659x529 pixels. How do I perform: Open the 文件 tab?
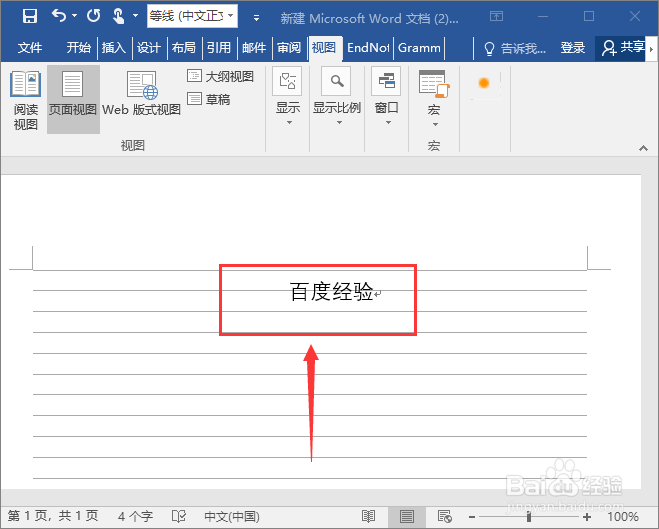(x=30, y=47)
